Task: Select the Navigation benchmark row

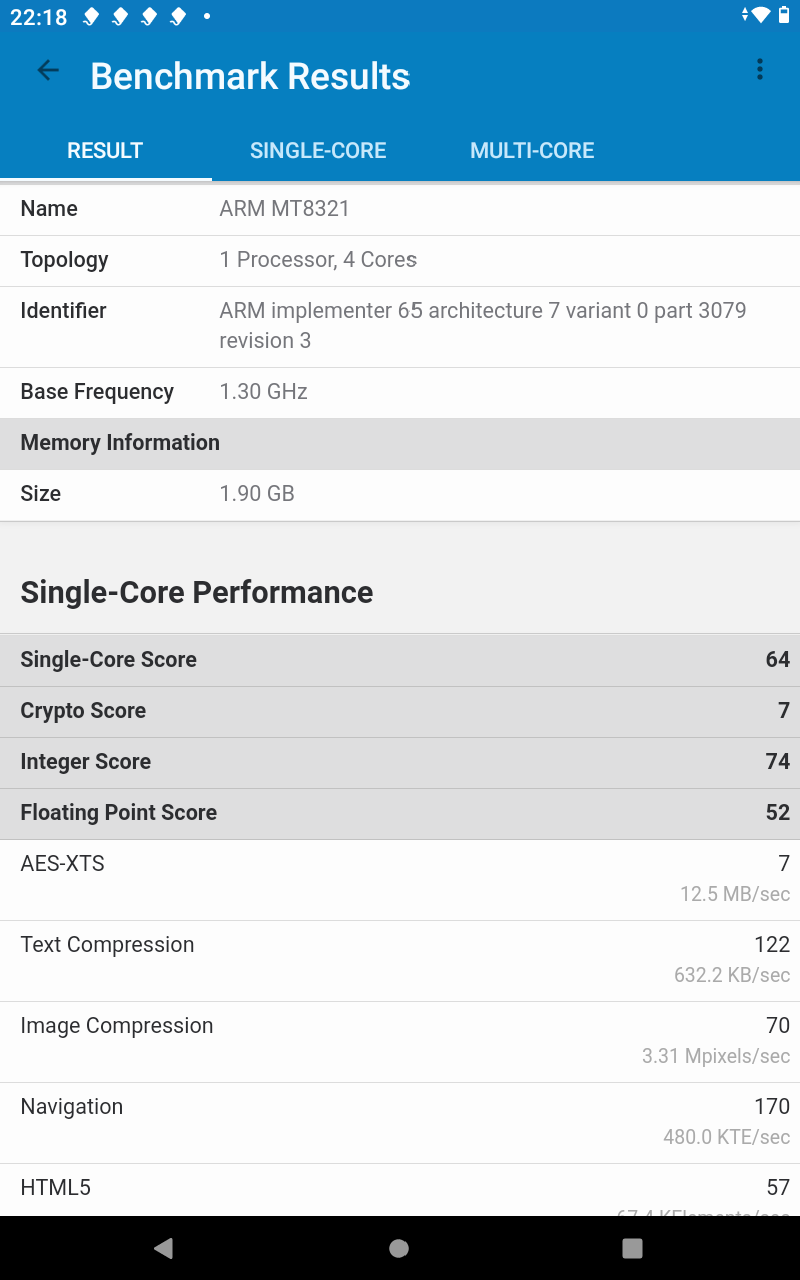Action: [x=400, y=1122]
